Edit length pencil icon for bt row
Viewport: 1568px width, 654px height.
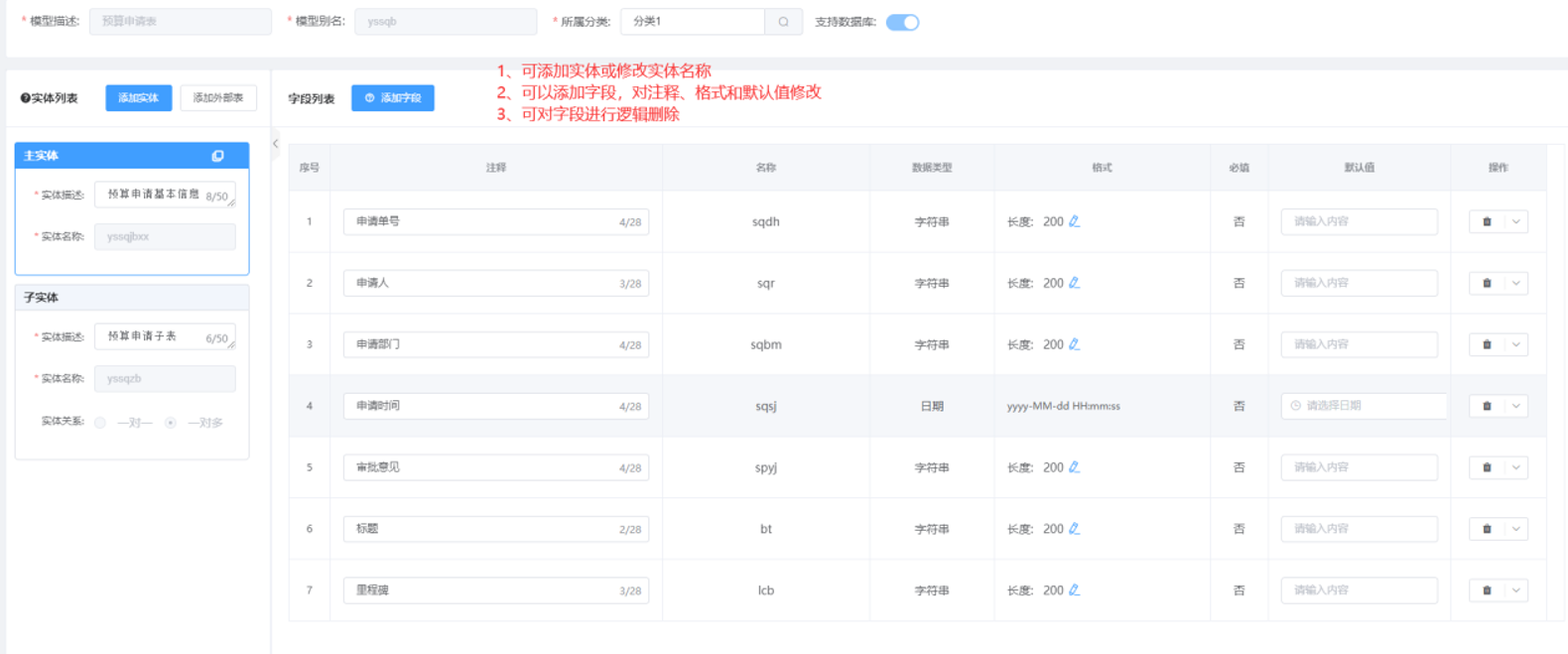1074,529
